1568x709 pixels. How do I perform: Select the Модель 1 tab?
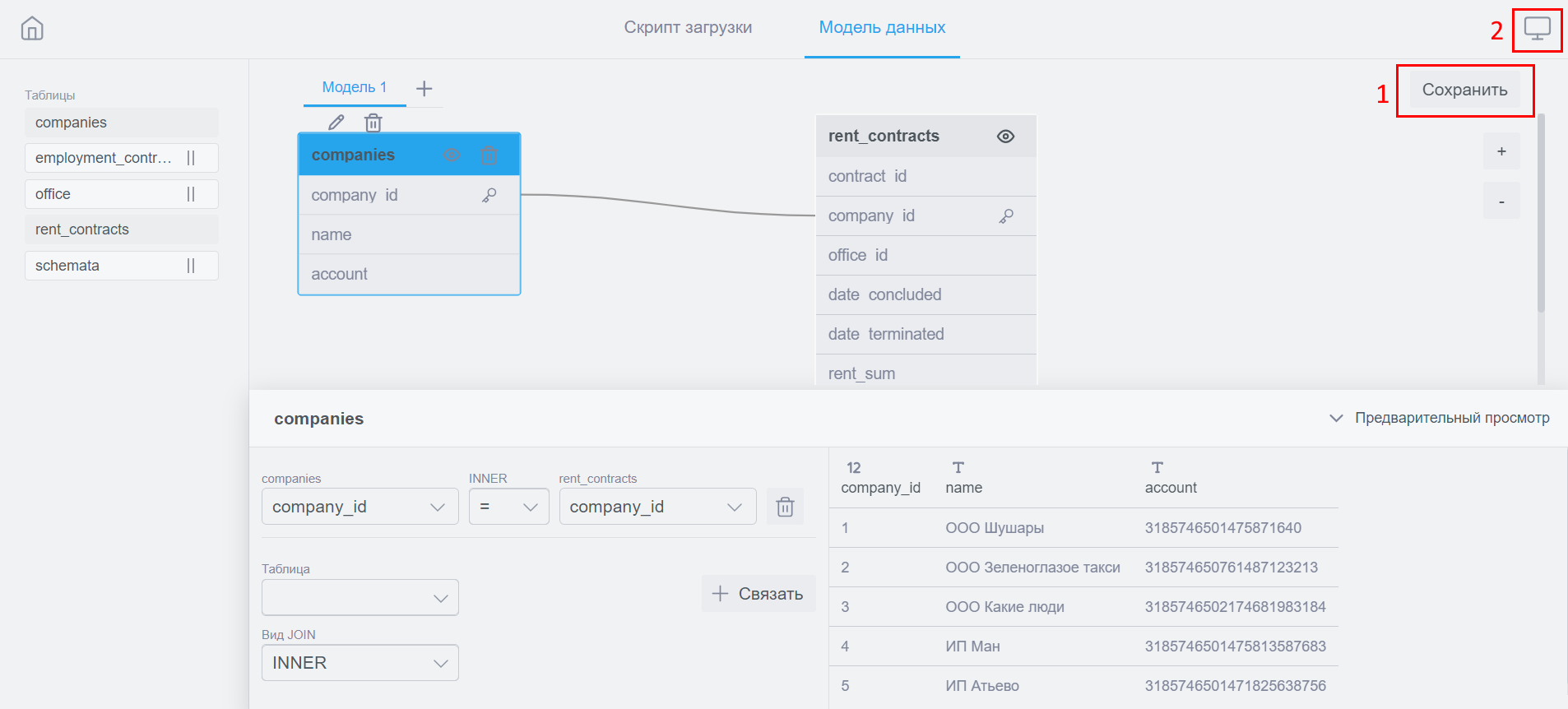coord(354,87)
